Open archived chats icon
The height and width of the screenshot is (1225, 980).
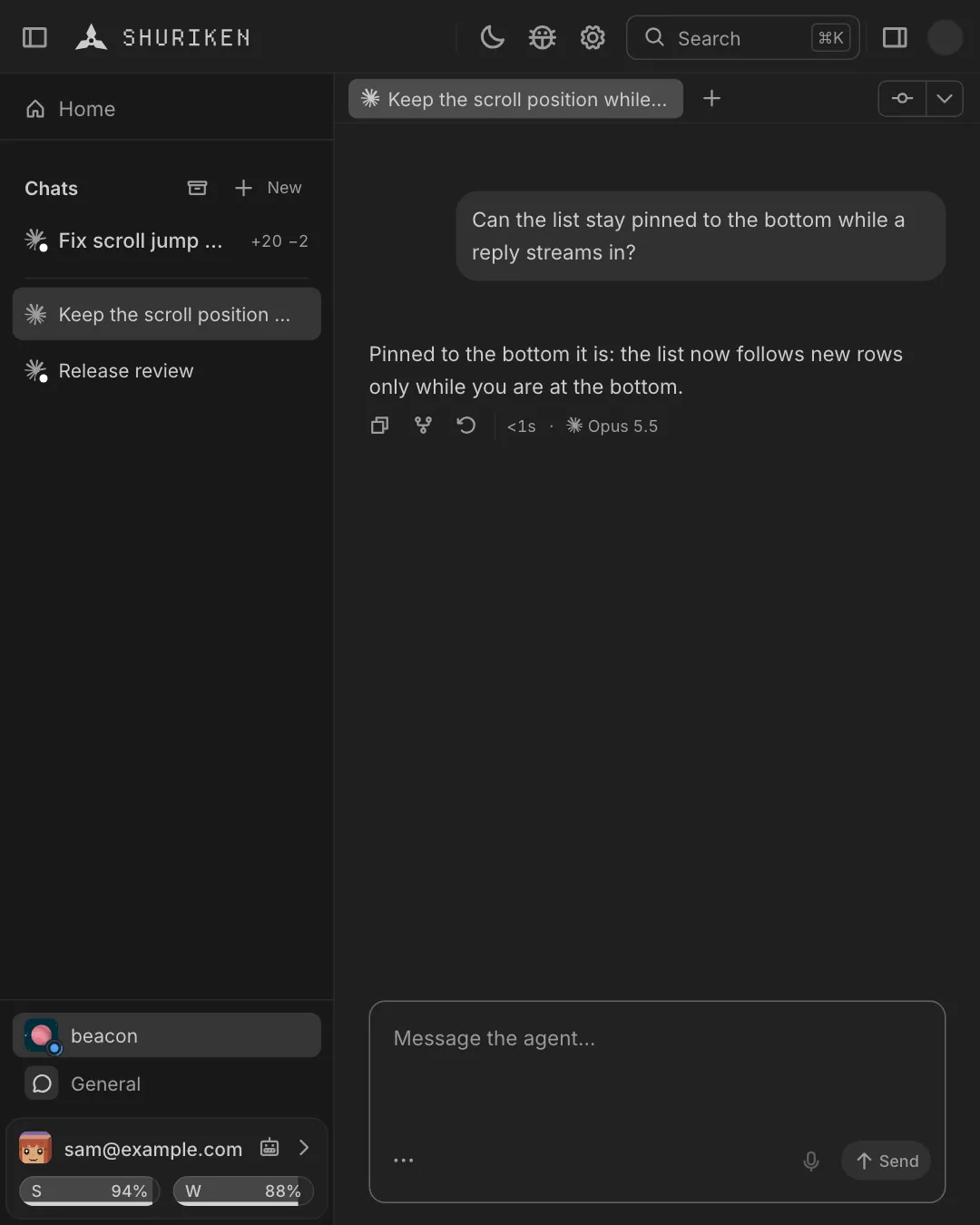point(197,188)
